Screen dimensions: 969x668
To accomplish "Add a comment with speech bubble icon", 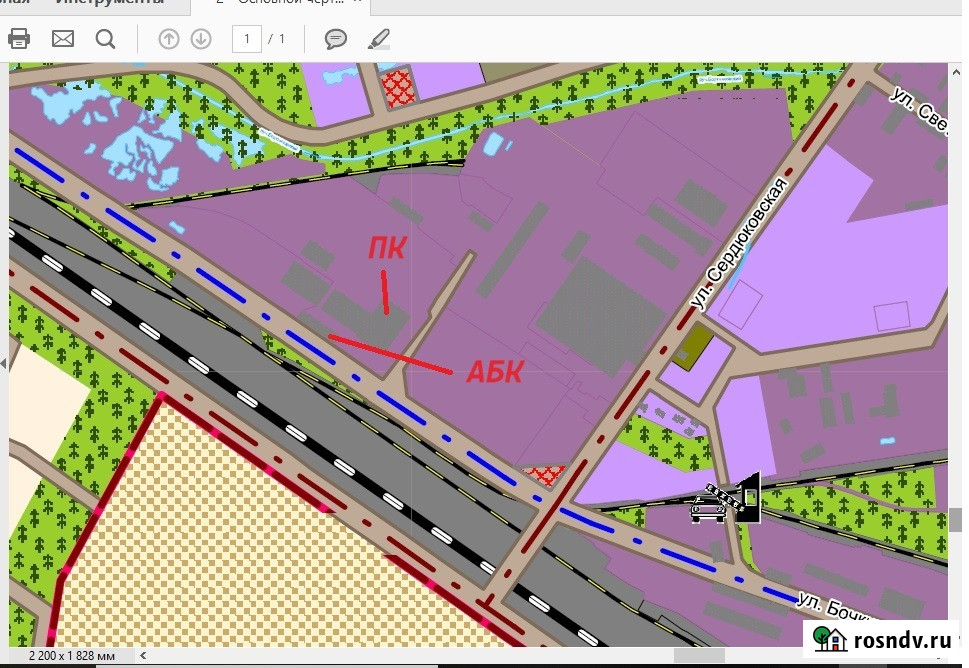I will pyautogui.click(x=336, y=39).
